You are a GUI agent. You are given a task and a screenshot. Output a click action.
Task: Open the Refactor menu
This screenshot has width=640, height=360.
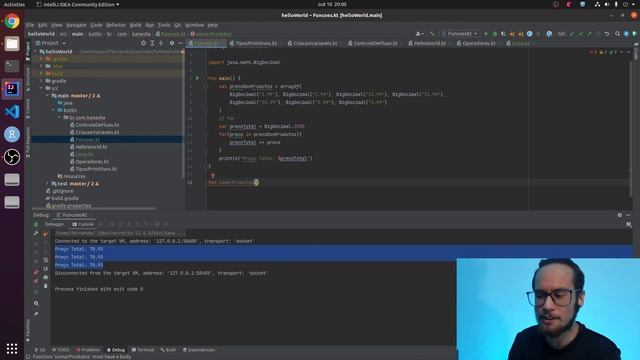coord(116,25)
